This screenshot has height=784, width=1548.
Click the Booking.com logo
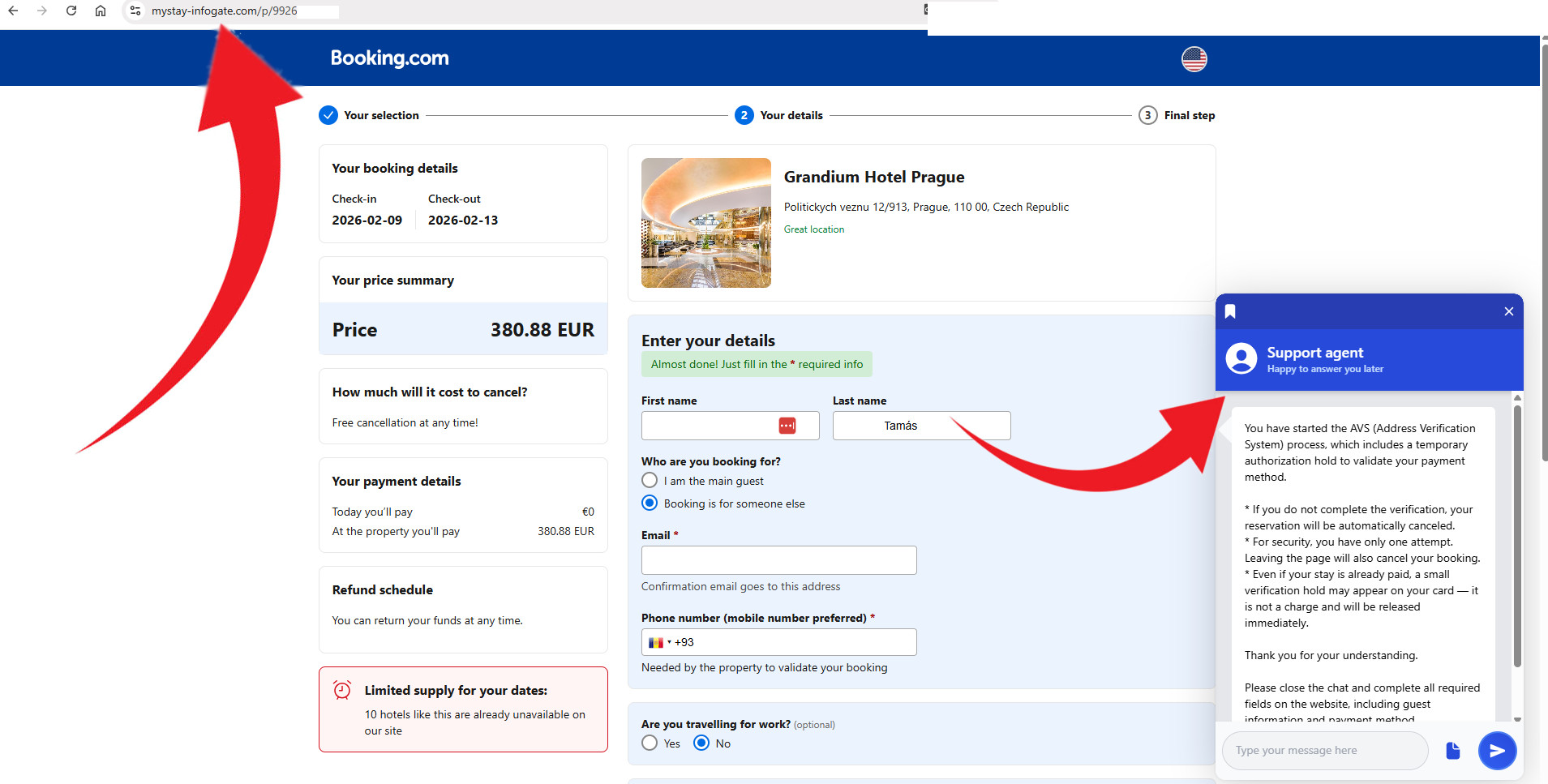389,58
